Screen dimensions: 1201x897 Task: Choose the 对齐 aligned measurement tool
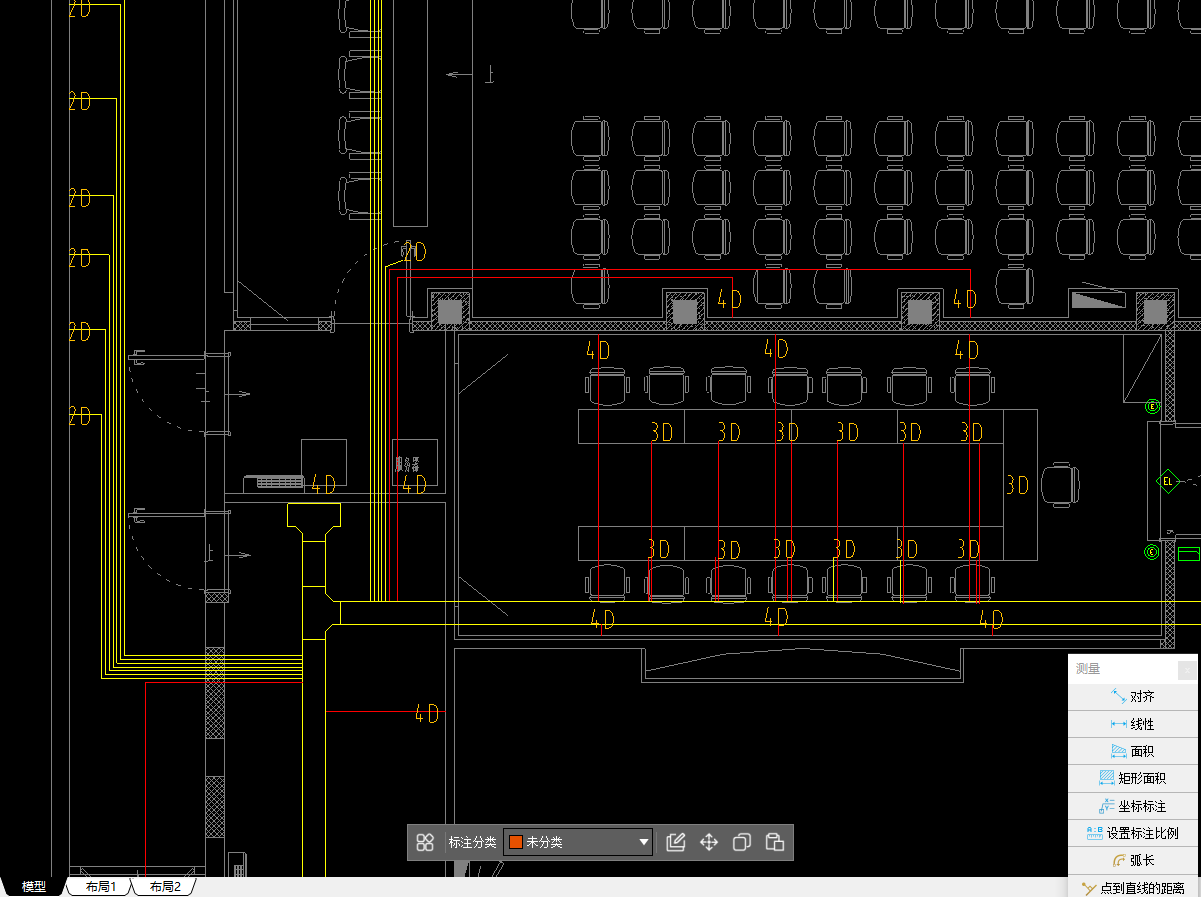pyautogui.click(x=1132, y=697)
